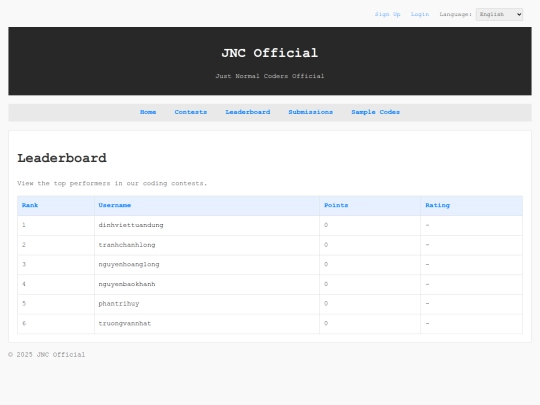The width and height of the screenshot is (540, 405).
Task: Sort by the Points column header
Action: click(336, 205)
